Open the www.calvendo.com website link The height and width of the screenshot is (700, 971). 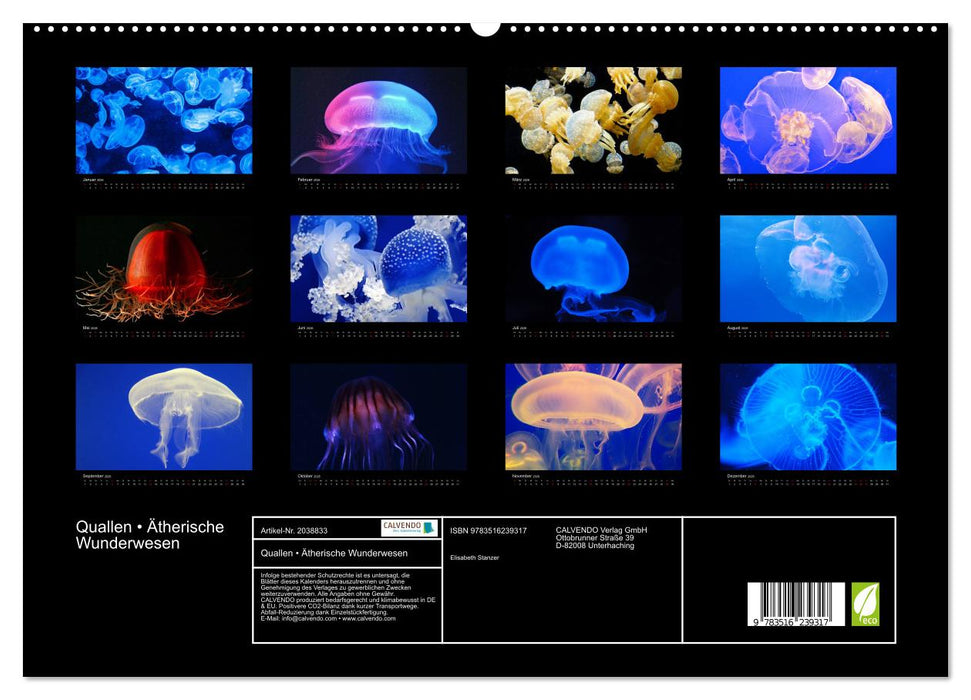[x=368, y=619]
